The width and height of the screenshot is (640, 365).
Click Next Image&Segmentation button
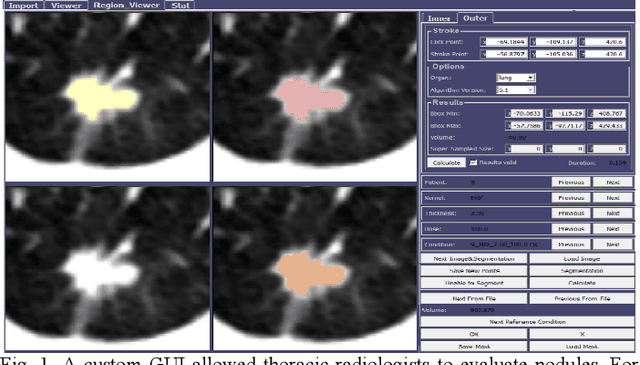pos(474,259)
